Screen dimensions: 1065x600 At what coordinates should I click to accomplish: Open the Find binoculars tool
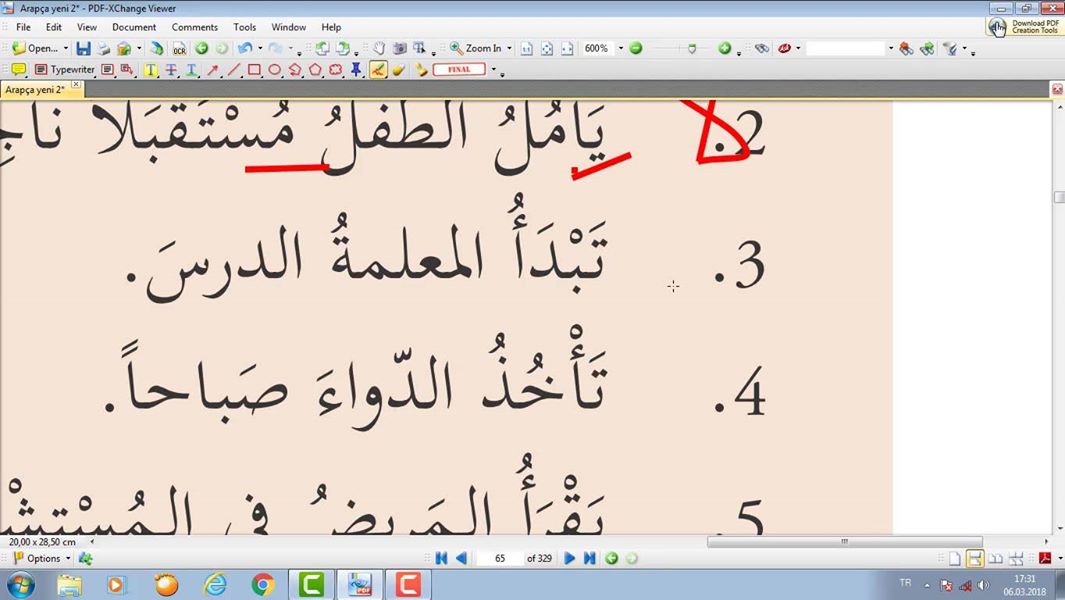click(x=762, y=48)
